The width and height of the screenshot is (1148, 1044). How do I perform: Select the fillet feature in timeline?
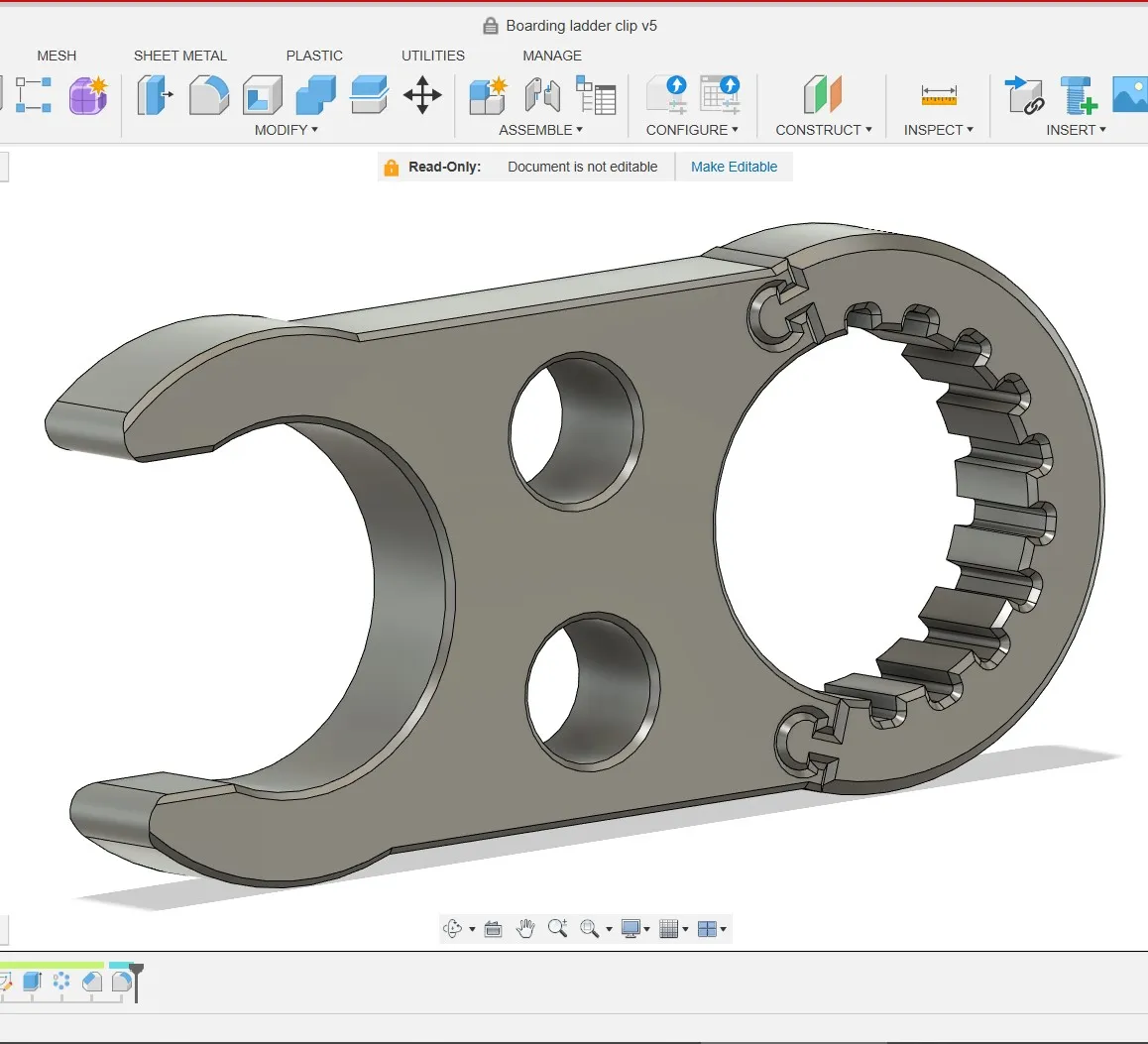point(122,981)
